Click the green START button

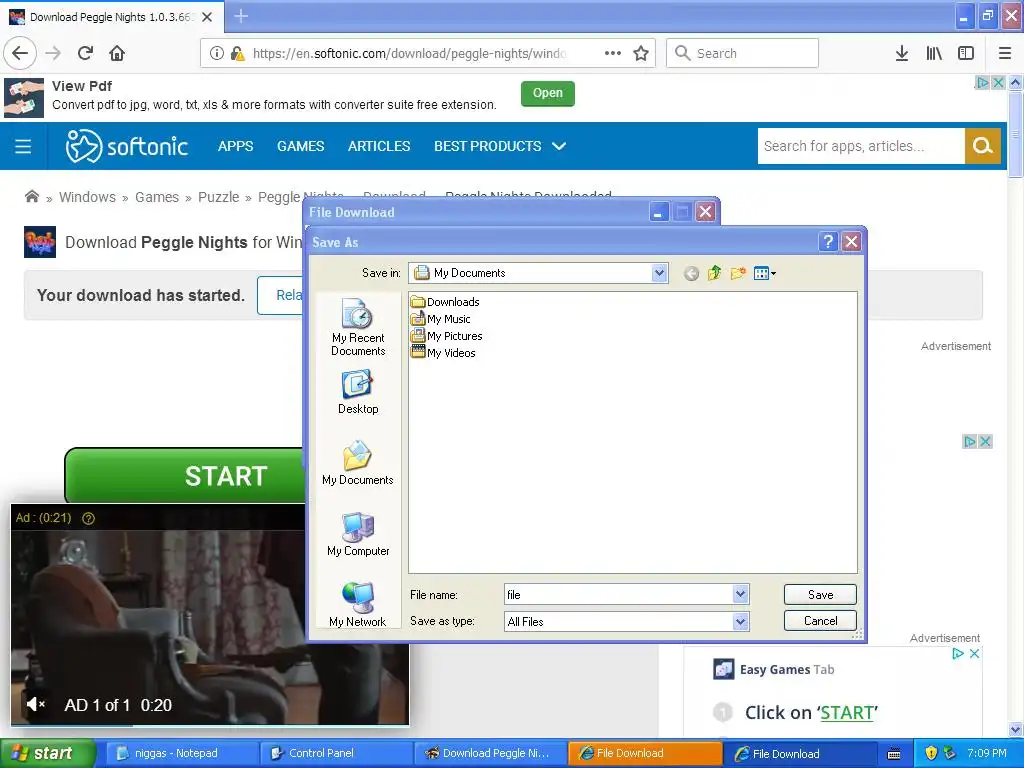pyautogui.click(x=186, y=475)
